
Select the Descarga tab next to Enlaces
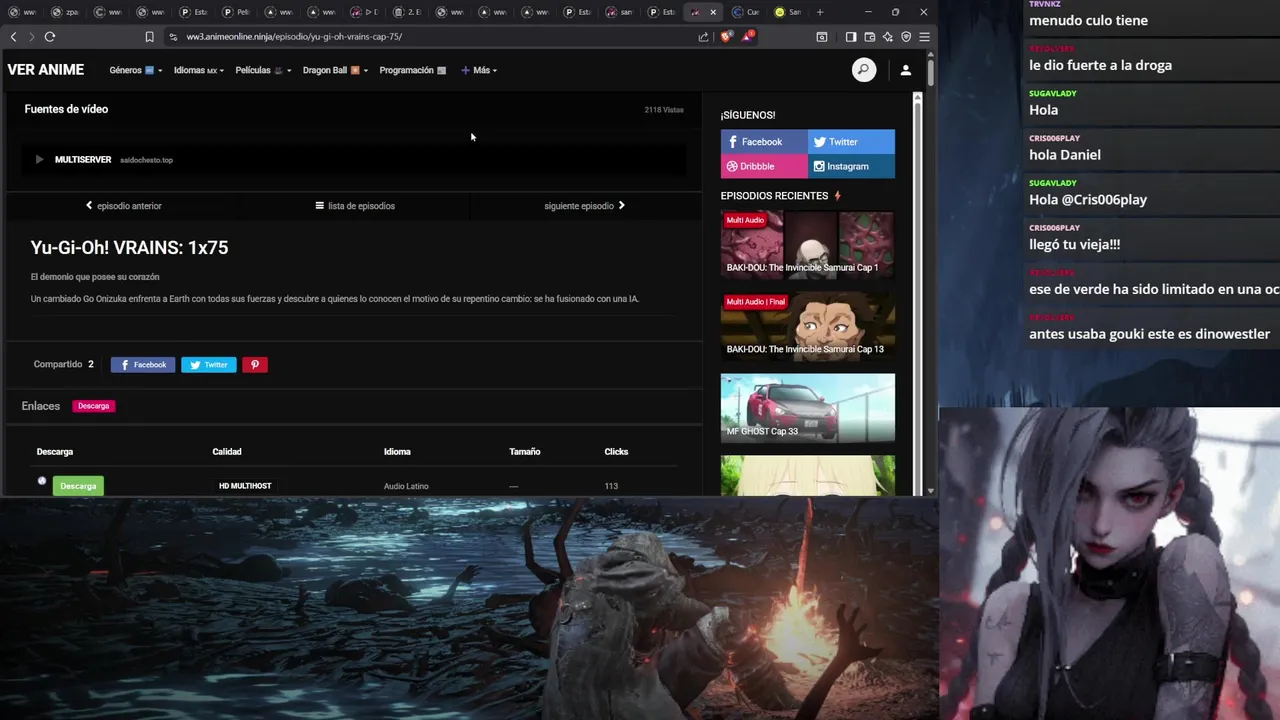coord(93,406)
